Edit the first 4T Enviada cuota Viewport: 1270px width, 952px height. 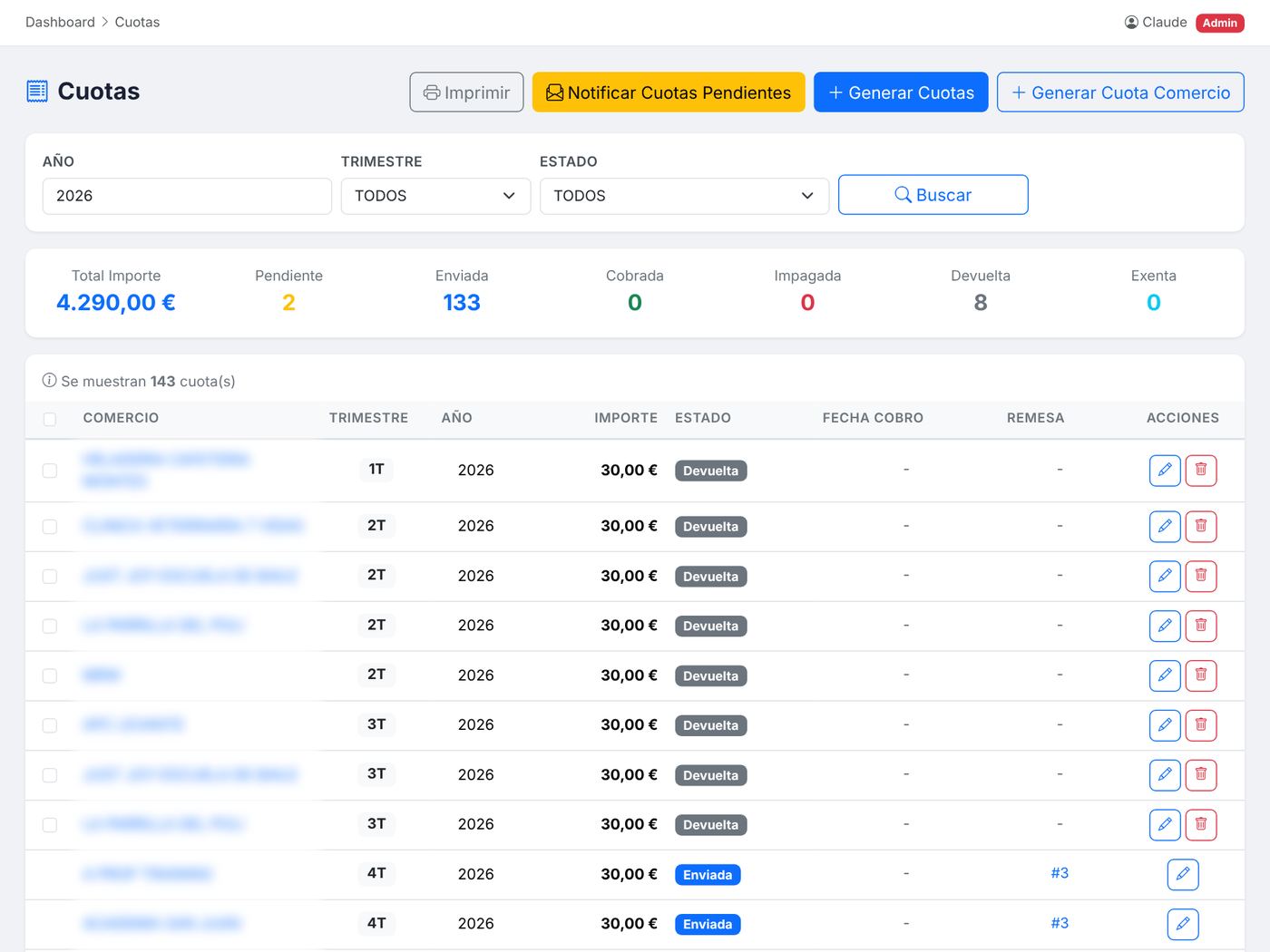coord(1183,875)
